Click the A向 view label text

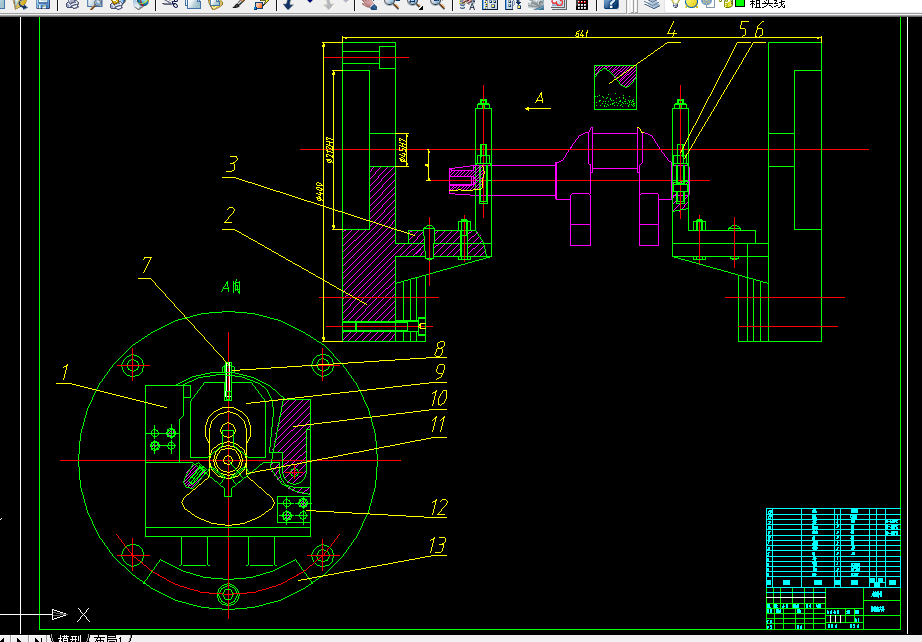231,287
